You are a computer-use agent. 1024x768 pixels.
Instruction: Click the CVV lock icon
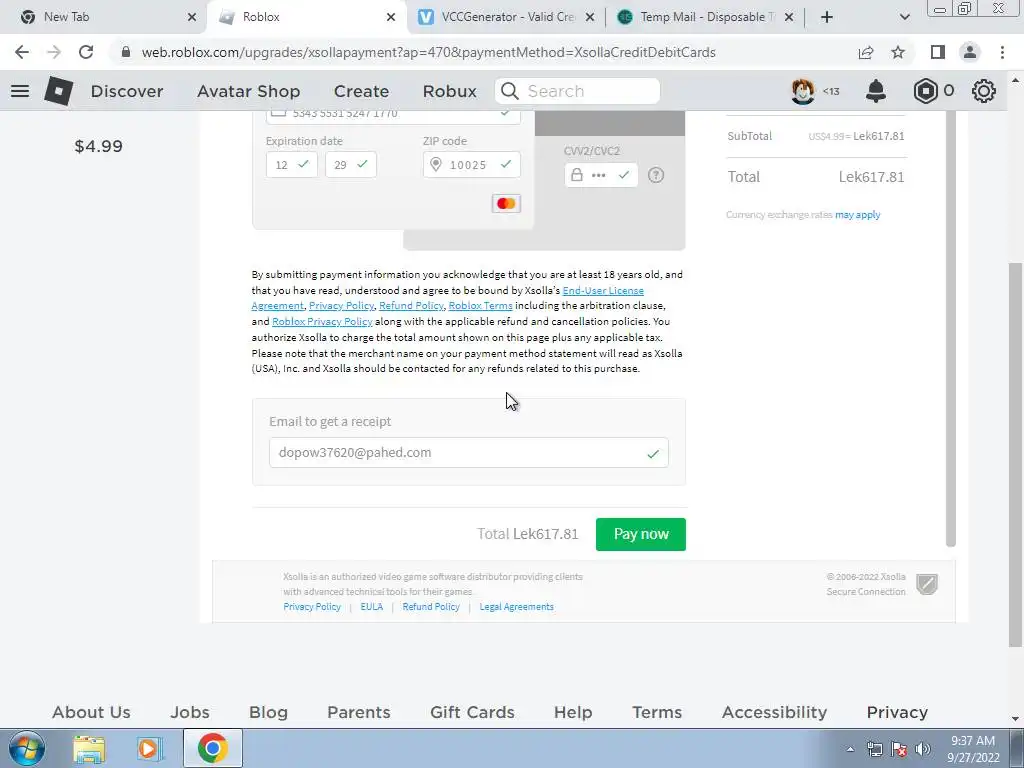(x=577, y=174)
